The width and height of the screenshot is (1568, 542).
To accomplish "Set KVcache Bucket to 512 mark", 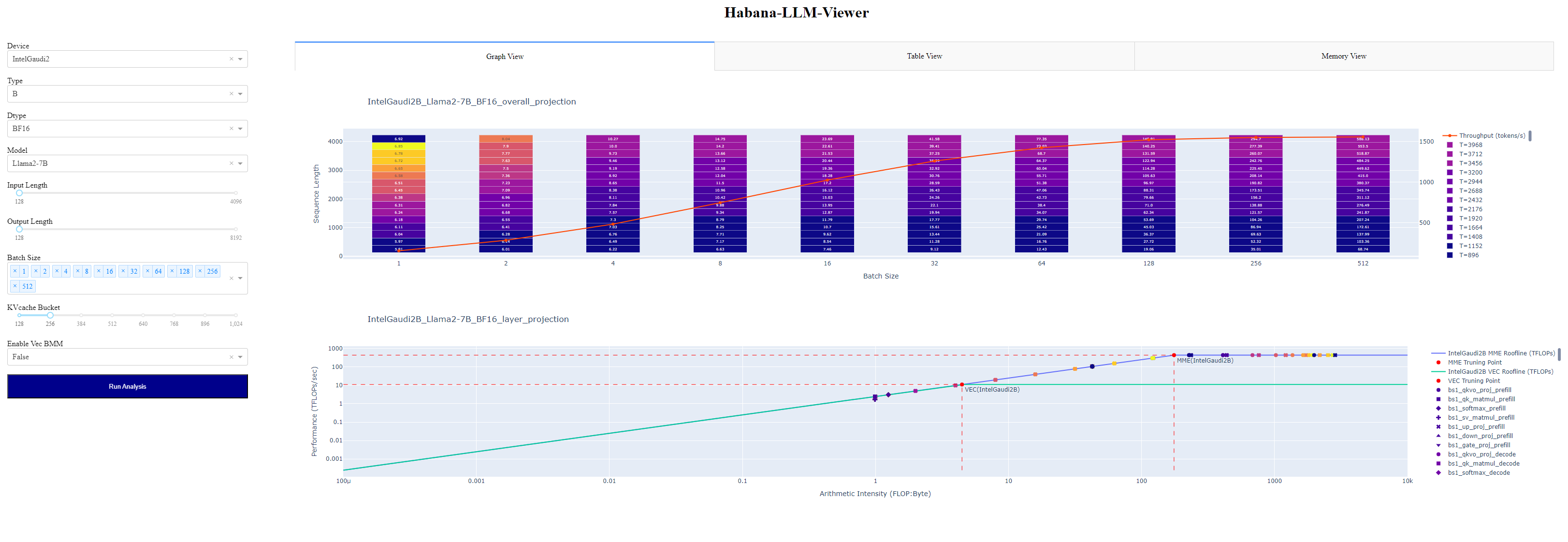I will 112,315.
